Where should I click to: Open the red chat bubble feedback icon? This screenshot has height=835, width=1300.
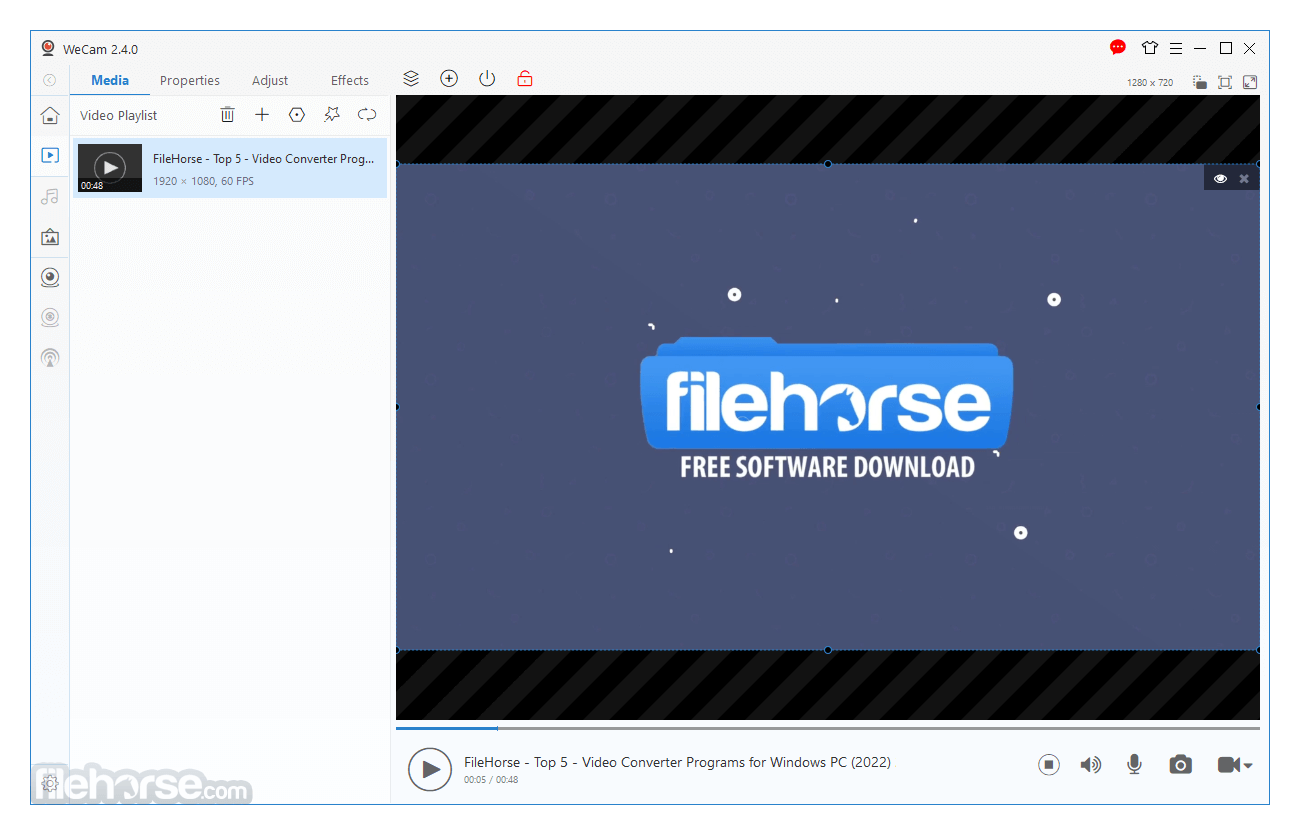click(1118, 47)
